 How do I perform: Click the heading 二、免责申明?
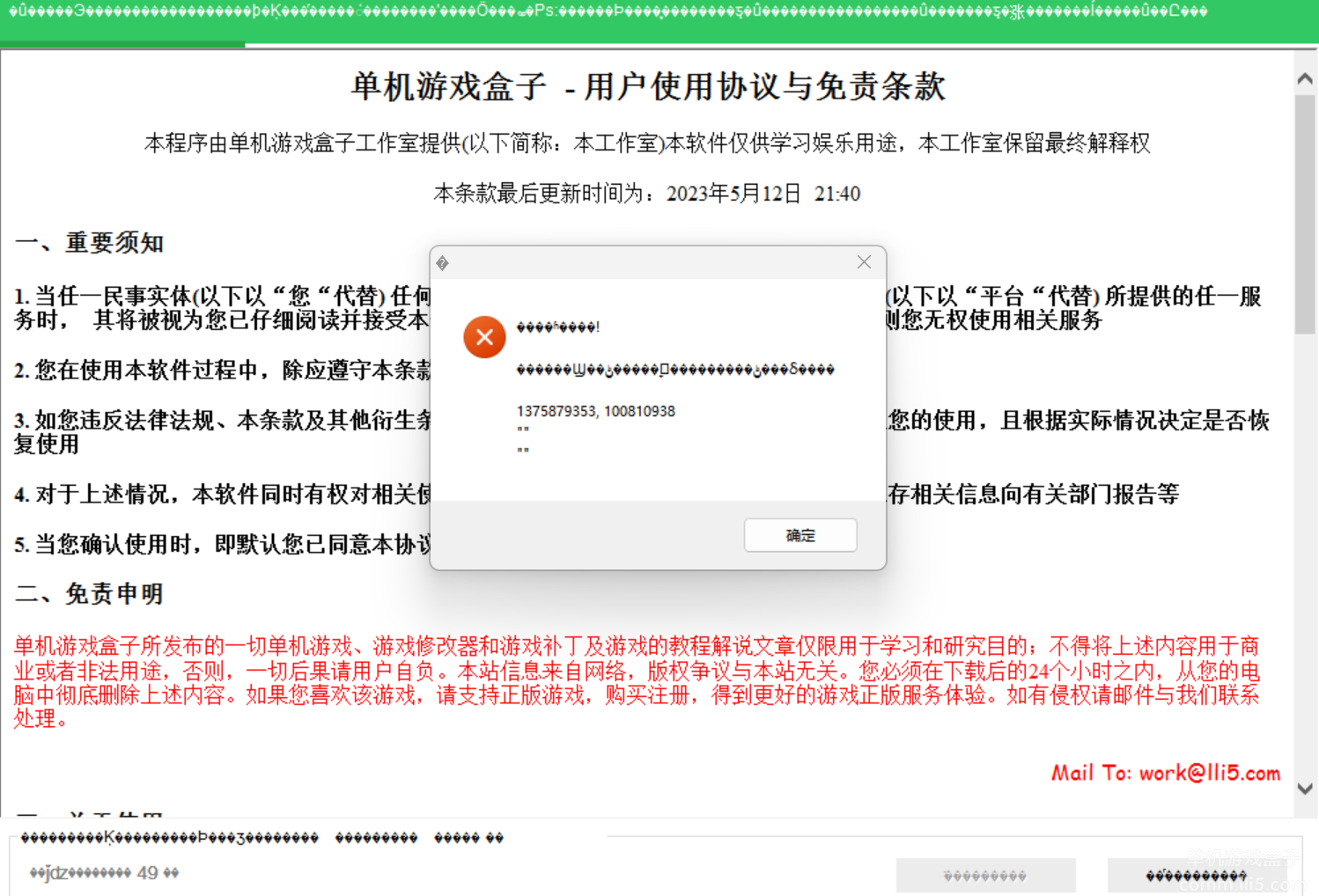tap(90, 594)
